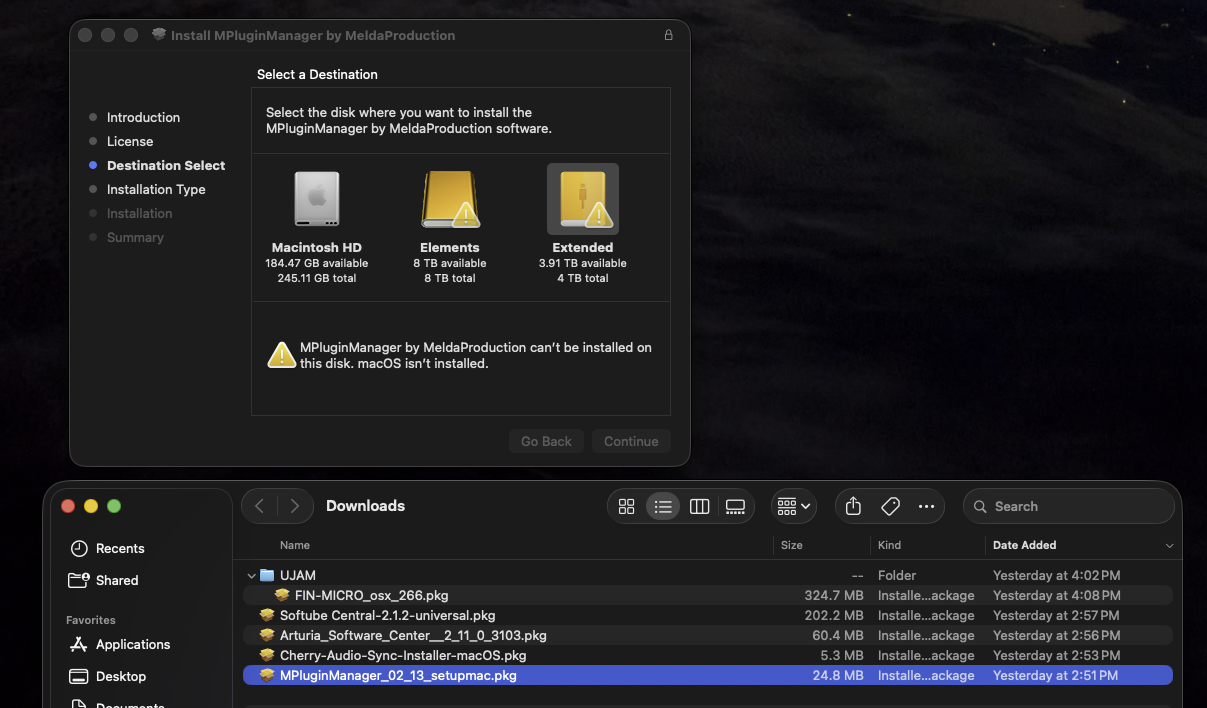The height and width of the screenshot is (708, 1207).
Task: Sort Finder list by Kind column
Action: click(x=889, y=545)
